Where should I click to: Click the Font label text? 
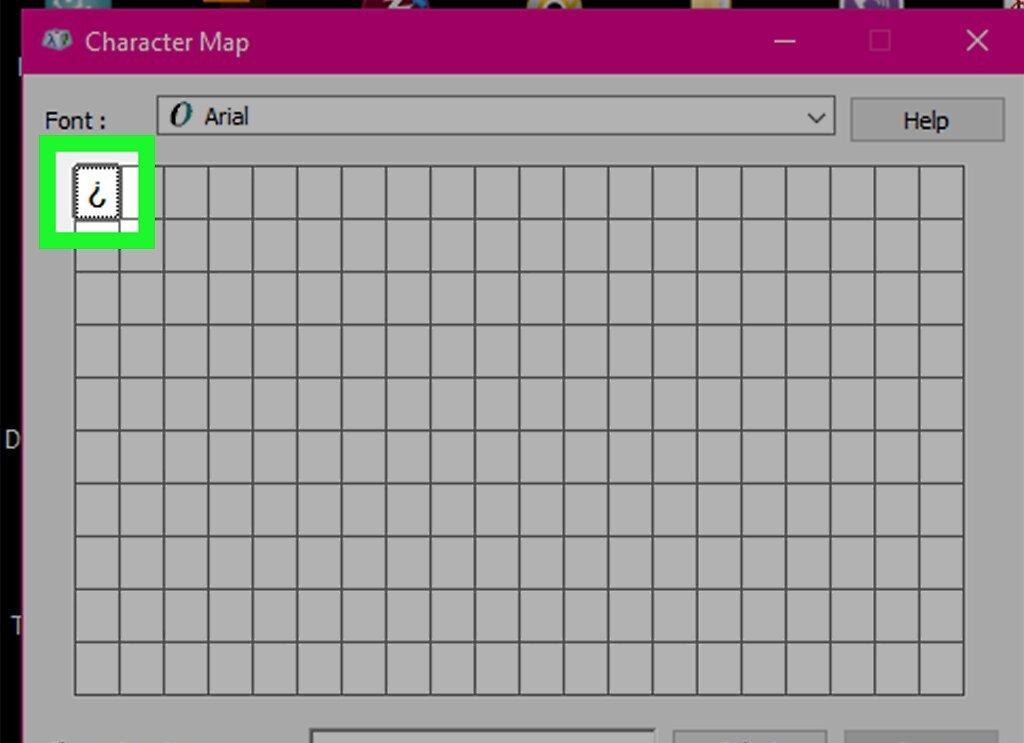pos(74,121)
